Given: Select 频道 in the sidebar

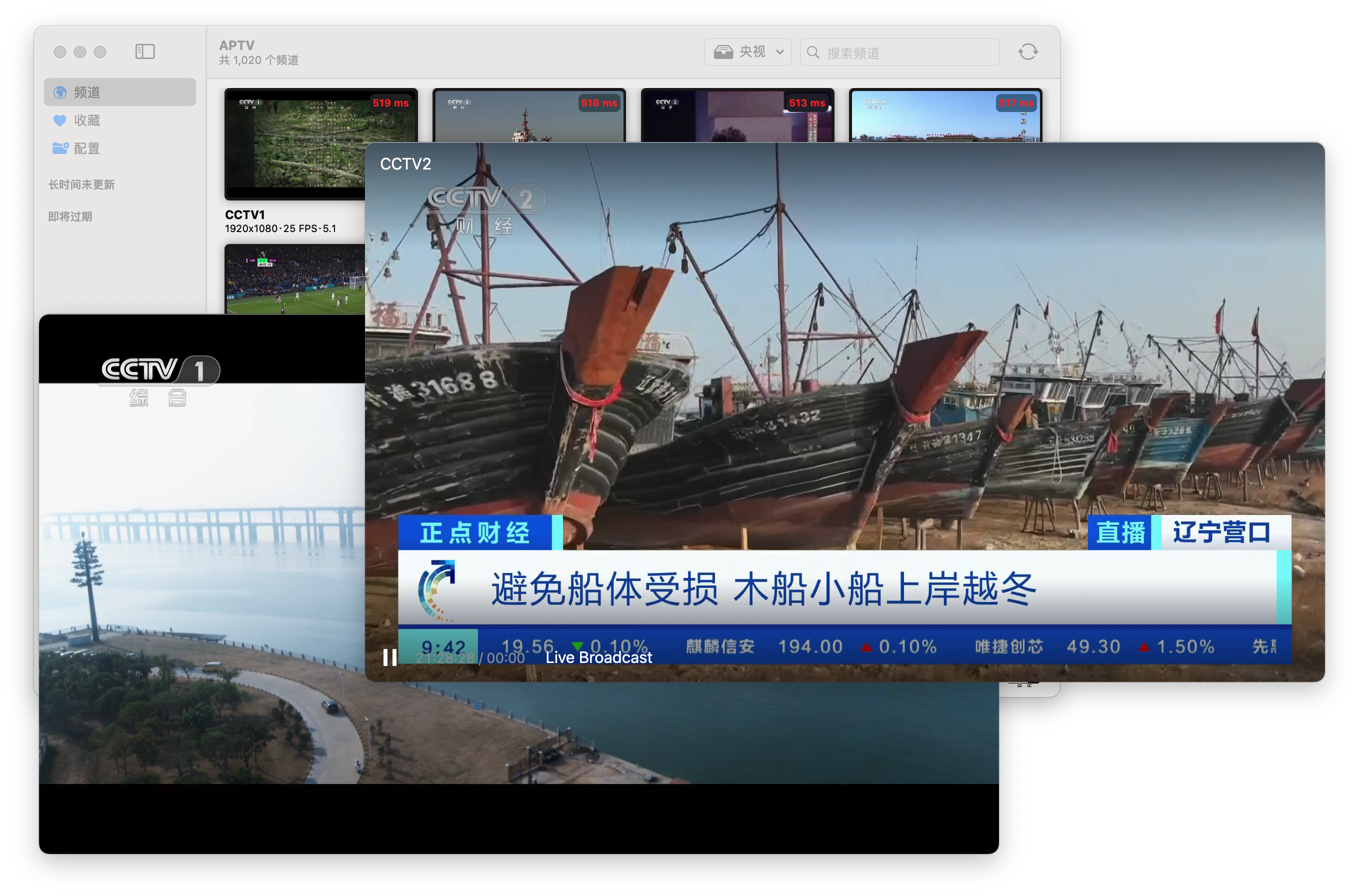Looking at the screenshot, I should pyautogui.click(x=119, y=92).
